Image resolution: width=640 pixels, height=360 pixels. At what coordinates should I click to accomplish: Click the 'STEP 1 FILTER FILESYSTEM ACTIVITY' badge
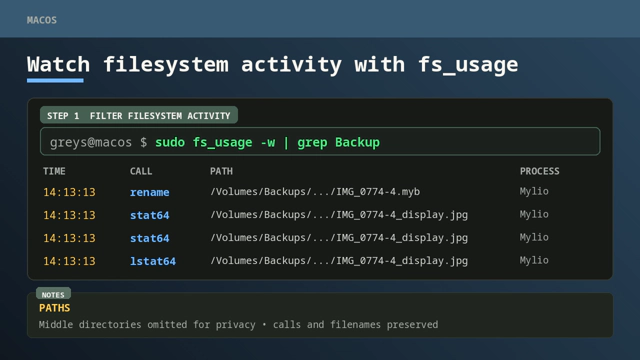(x=139, y=116)
